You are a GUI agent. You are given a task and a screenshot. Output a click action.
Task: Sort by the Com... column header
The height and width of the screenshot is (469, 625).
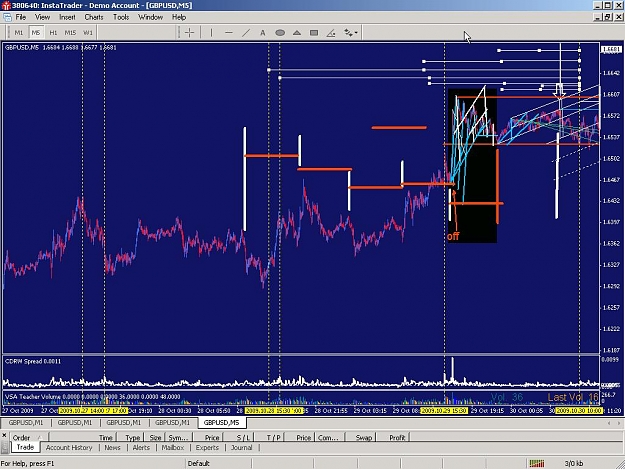(x=330, y=437)
